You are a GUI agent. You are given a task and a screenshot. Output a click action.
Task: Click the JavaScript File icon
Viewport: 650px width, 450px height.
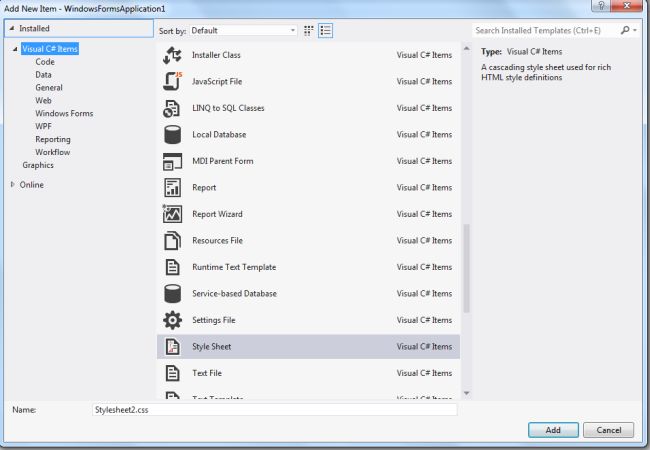[172, 81]
